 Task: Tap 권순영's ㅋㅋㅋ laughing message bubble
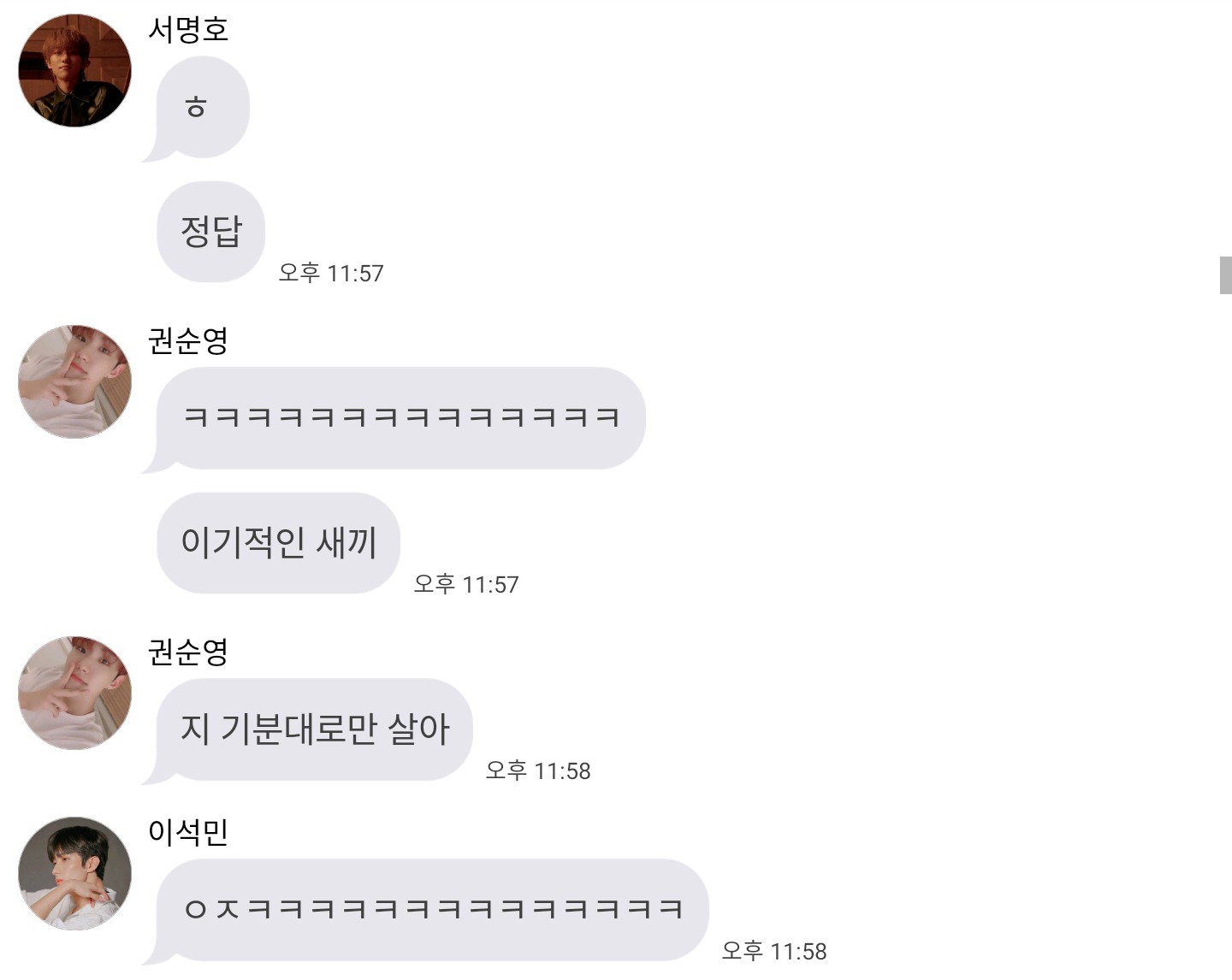[395, 419]
